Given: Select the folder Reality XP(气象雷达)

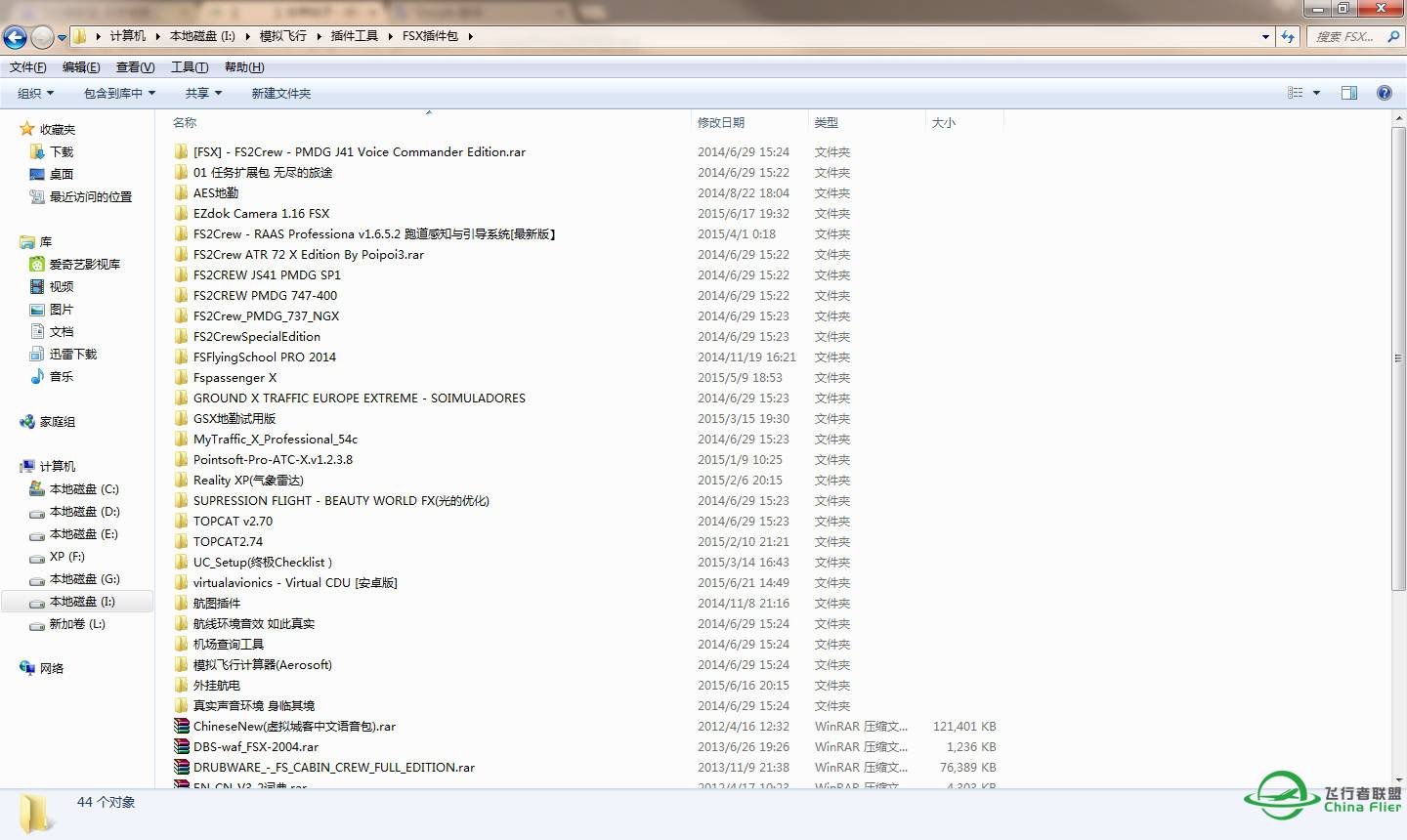Looking at the screenshot, I should 248,480.
